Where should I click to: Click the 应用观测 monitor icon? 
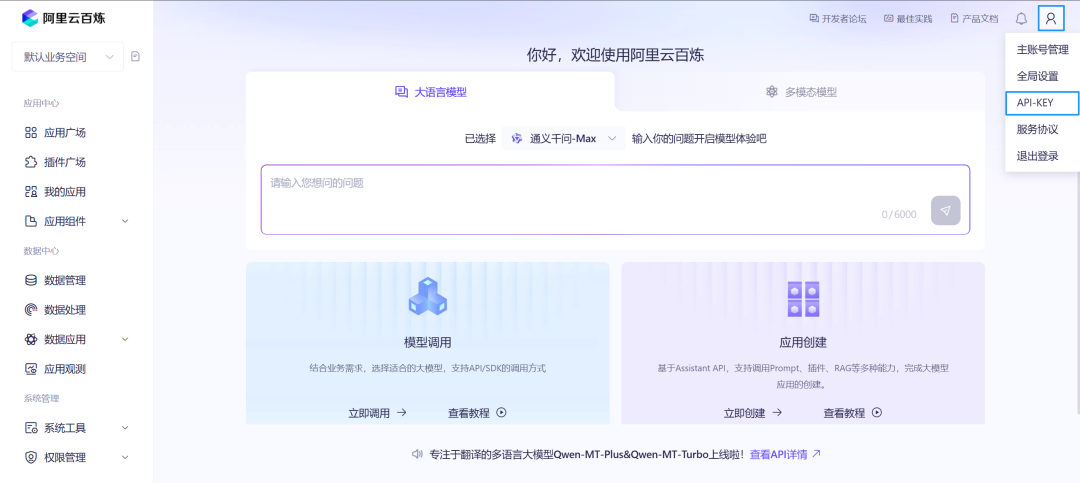click(x=30, y=369)
